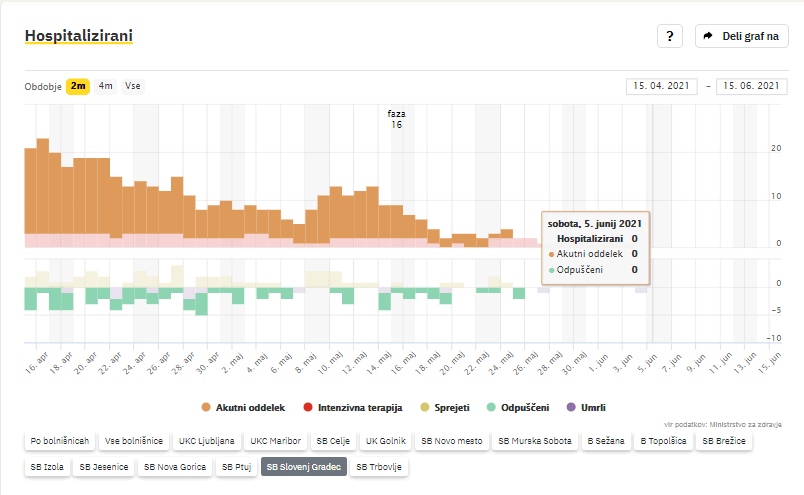Select UKC Ljubljana hospital

[x=207, y=440]
